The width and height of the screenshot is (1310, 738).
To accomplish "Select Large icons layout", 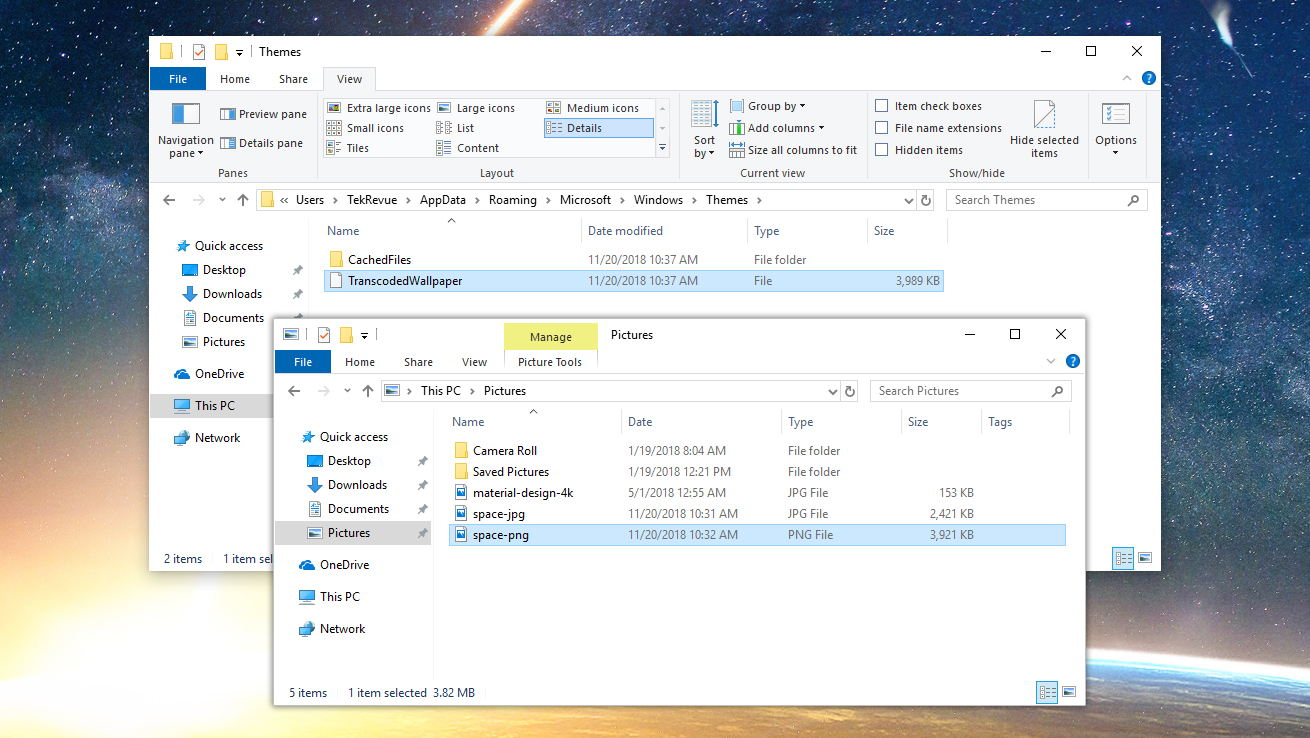I will tap(476, 108).
